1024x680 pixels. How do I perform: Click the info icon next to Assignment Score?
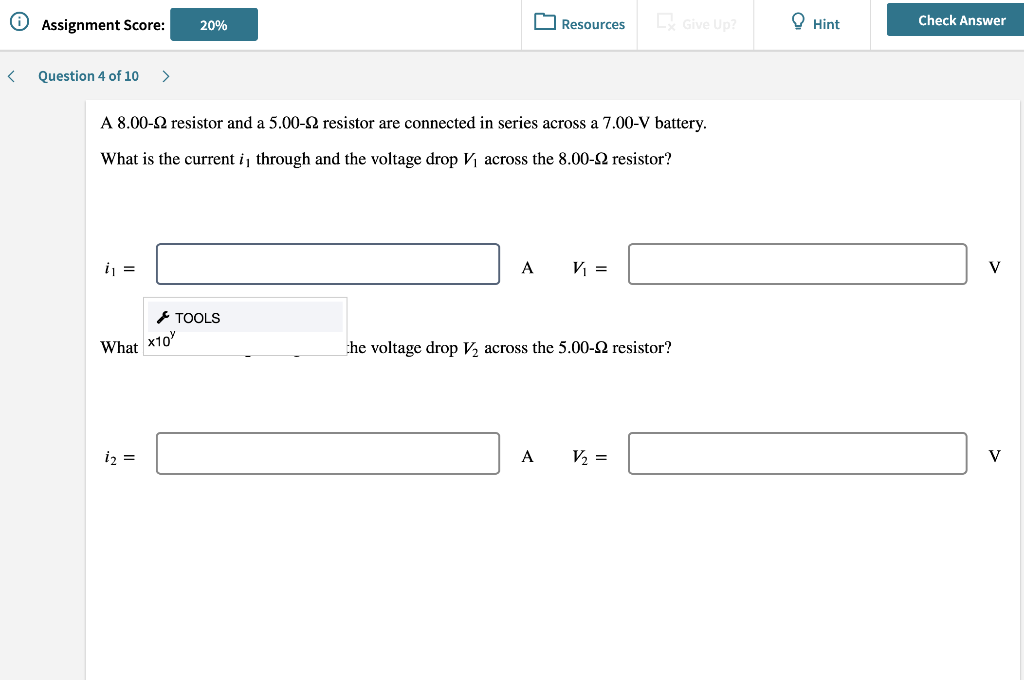click(20, 20)
